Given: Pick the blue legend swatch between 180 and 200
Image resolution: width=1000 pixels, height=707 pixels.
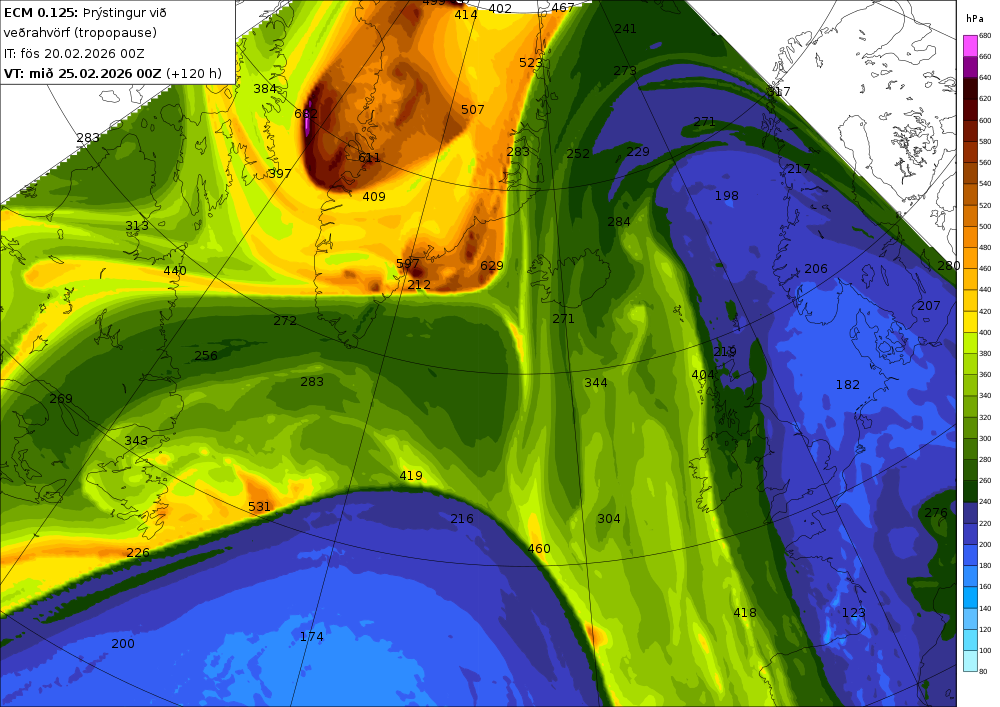Looking at the screenshot, I should click(x=970, y=555).
